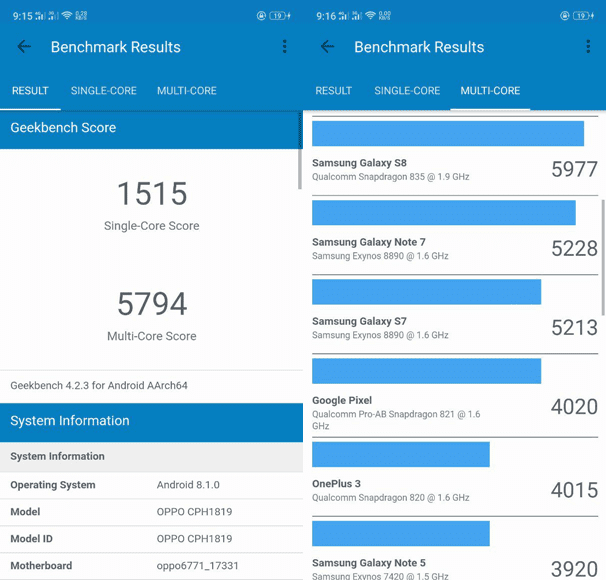Tap score value 5977

coord(574,169)
